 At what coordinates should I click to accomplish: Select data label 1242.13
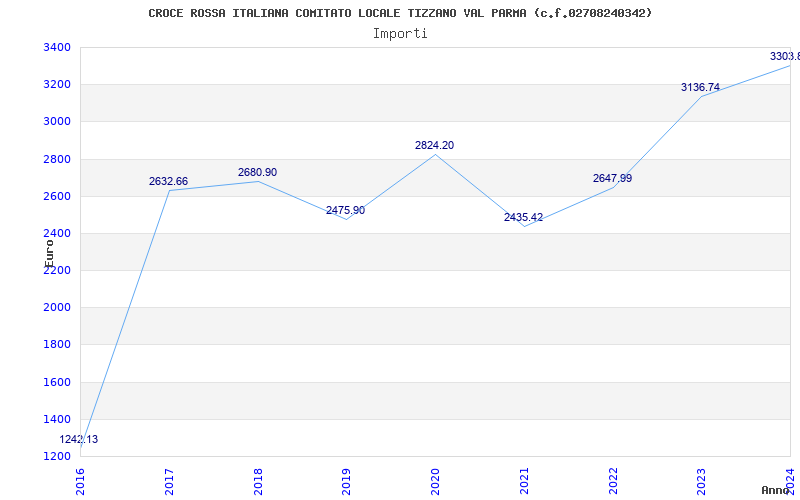tap(79, 439)
